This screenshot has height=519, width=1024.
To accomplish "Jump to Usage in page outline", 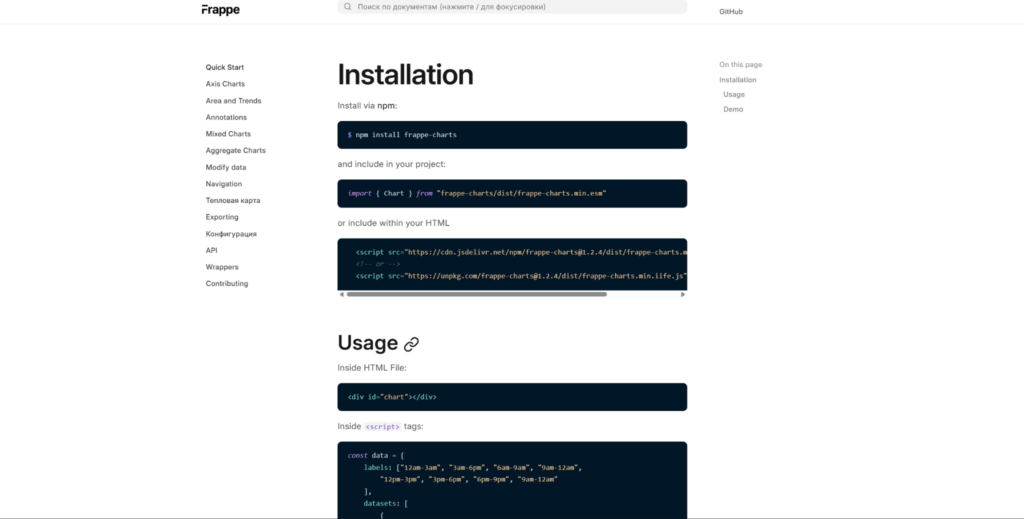I will tap(734, 95).
